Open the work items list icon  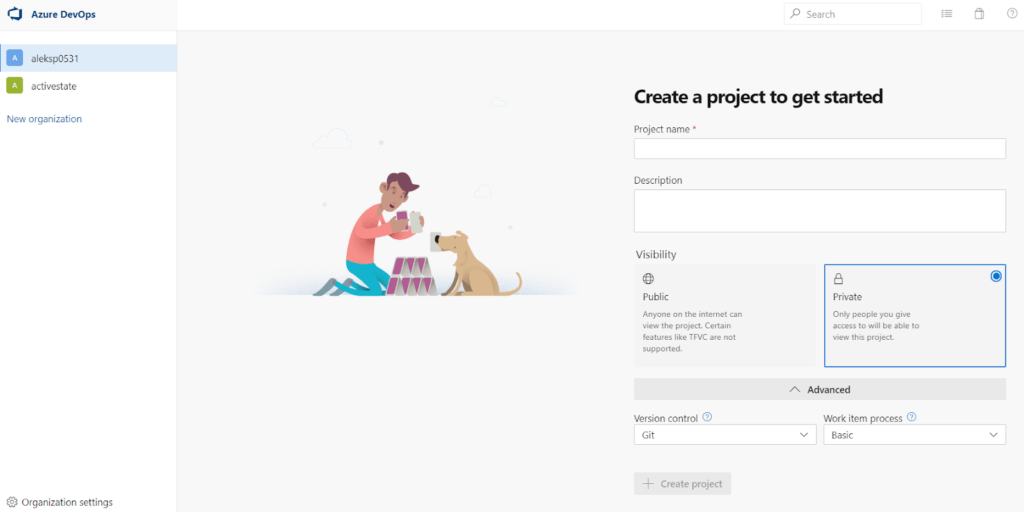(x=947, y=14)
